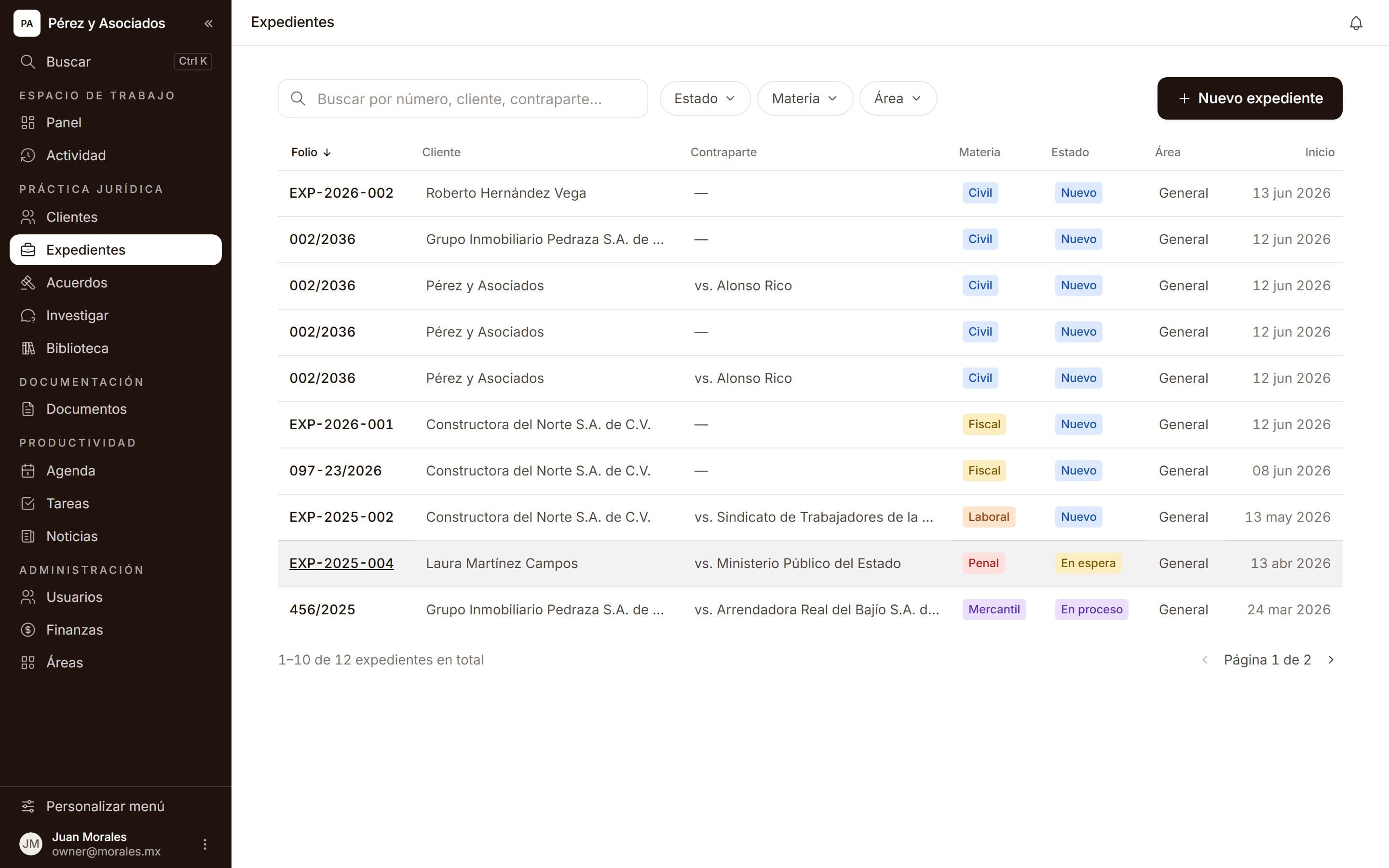Image resolution: width=1389 pixels, height=868 pixels.
Task: Click the En proceso status badge
Action: click(x=1091, y=610)
